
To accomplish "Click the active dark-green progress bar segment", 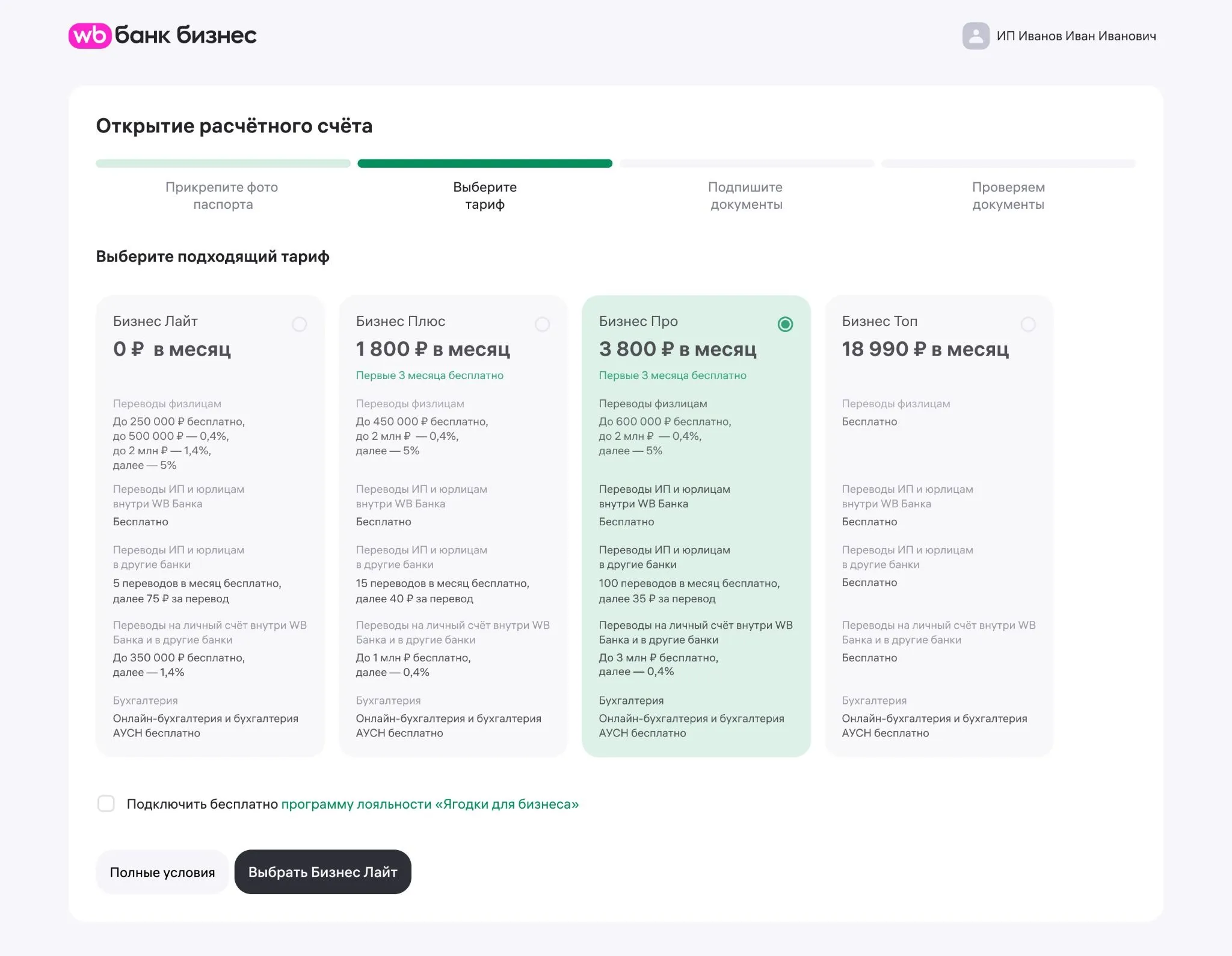I will (485, 164).
